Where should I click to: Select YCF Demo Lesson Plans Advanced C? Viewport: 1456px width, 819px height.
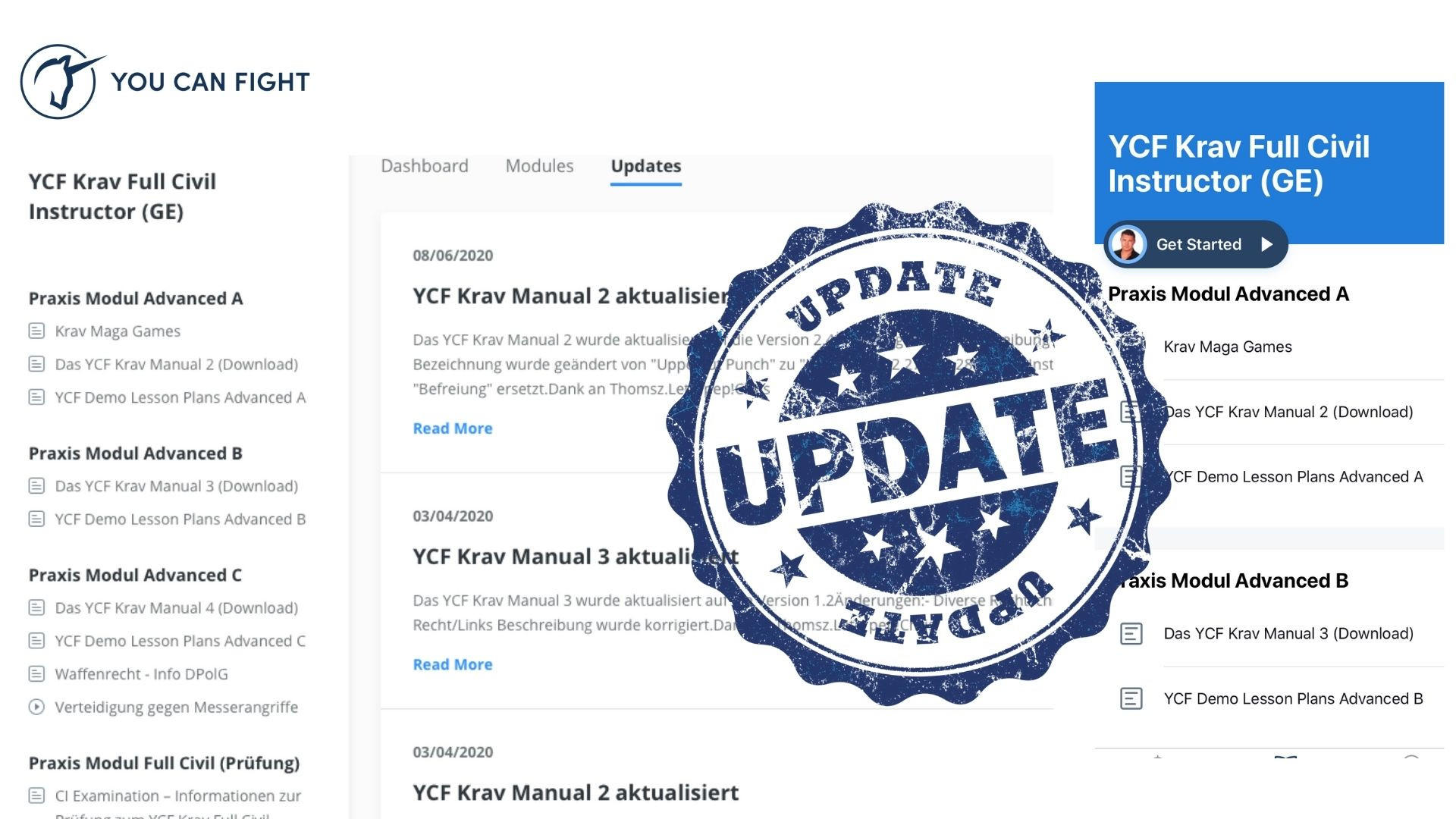click(180, 642)
